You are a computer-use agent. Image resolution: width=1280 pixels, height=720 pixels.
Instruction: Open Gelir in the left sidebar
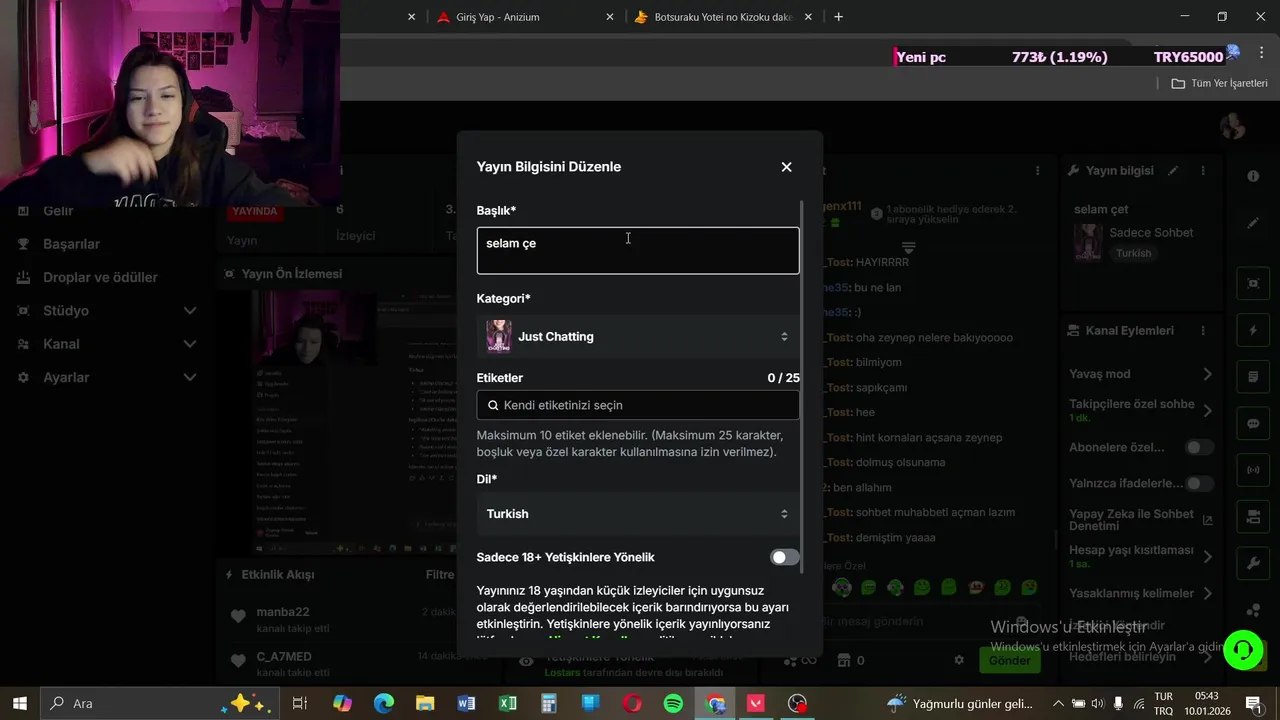[x=58, y=211]
